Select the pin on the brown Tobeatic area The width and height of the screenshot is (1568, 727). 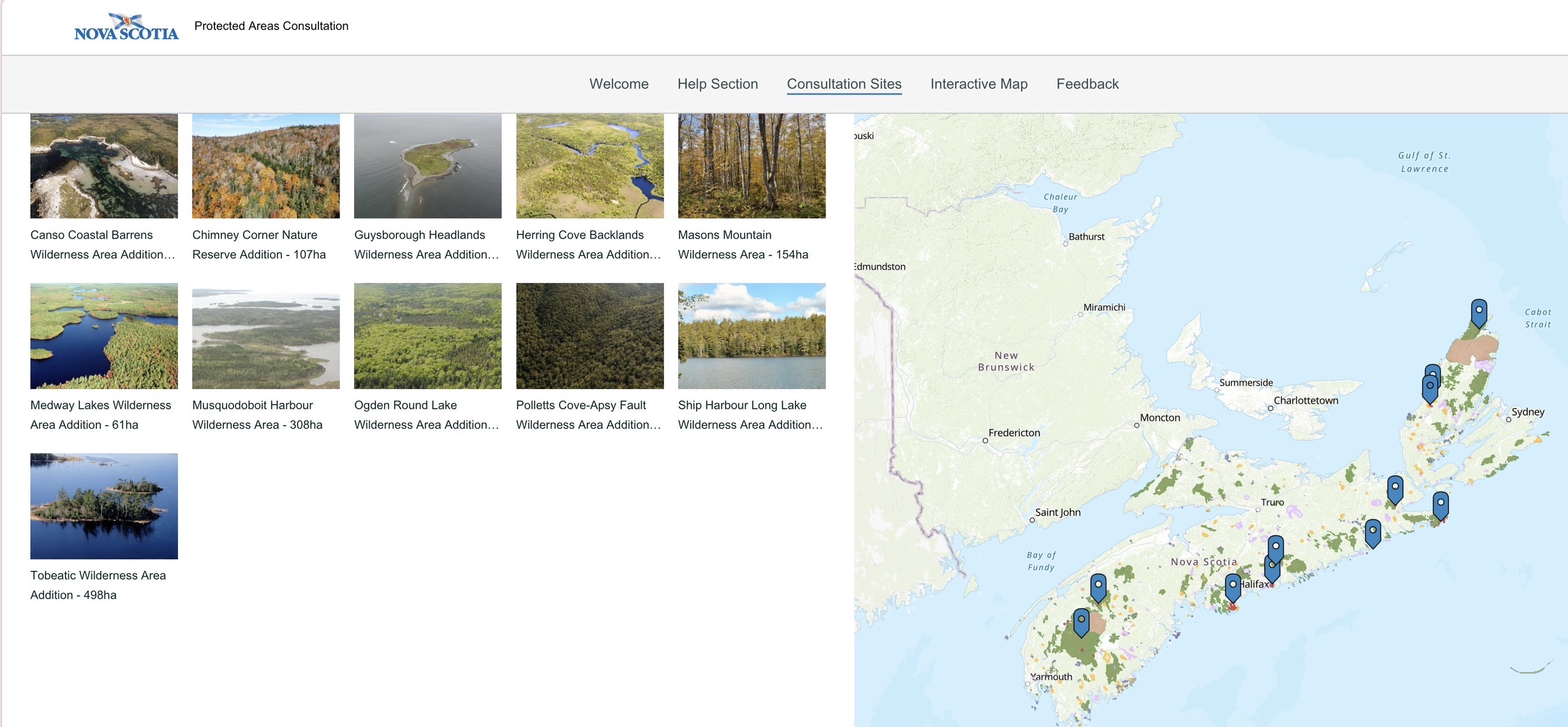pyautogui.click(x=1081, y=622)
